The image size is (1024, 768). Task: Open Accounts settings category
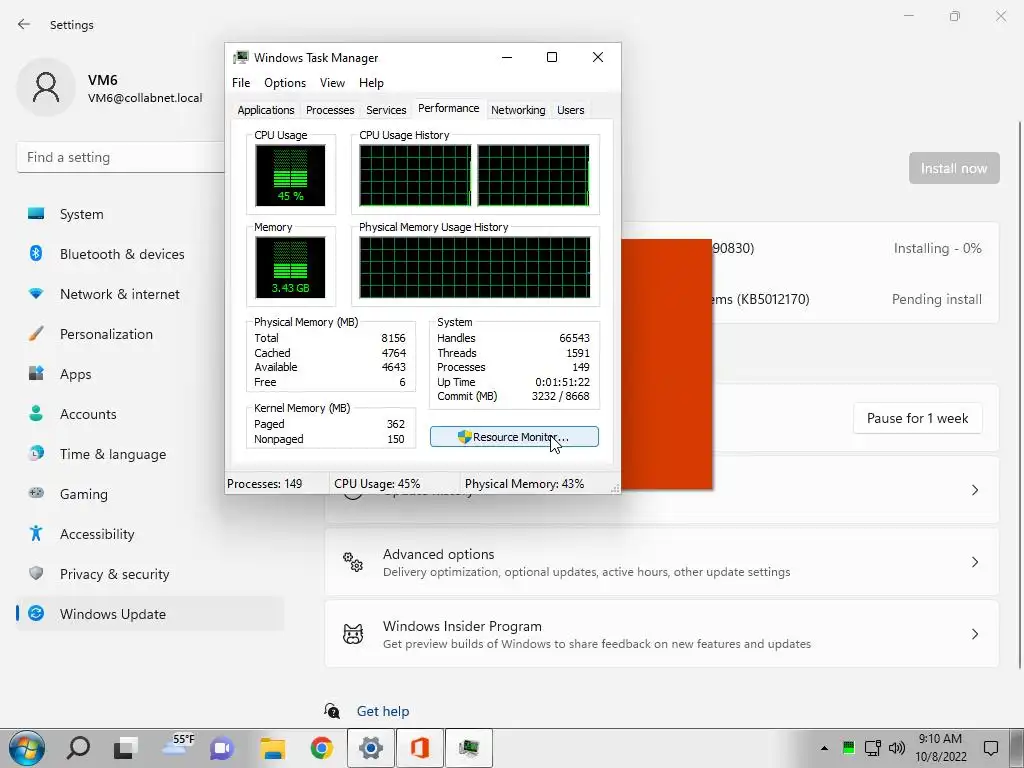click(150, 414)
